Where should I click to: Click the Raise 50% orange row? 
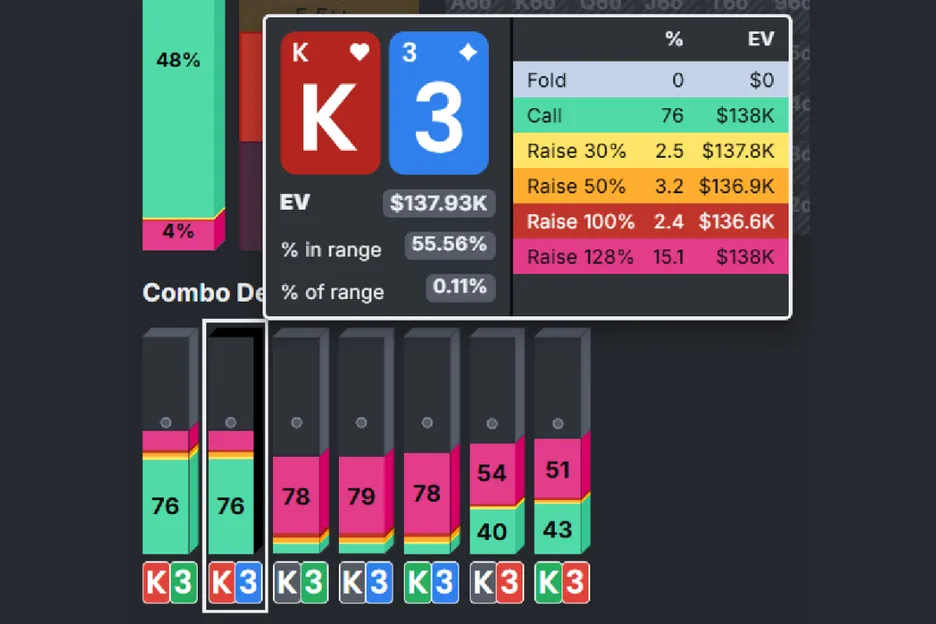click(x=650, y=186)
